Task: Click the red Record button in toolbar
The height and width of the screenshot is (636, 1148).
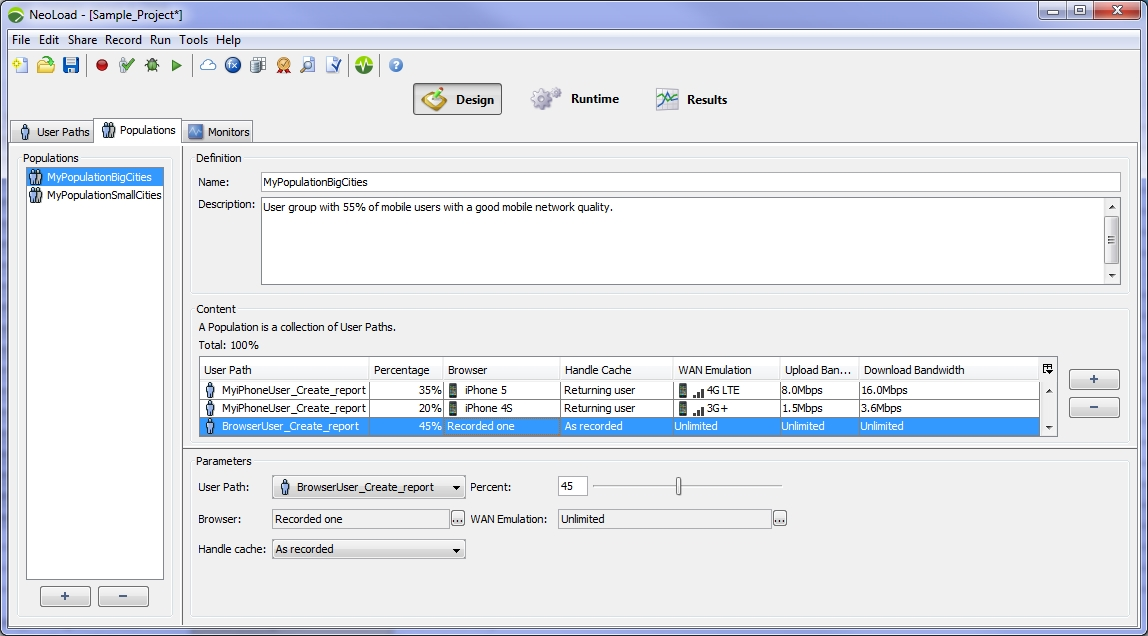Action: (x=102, y=65)
